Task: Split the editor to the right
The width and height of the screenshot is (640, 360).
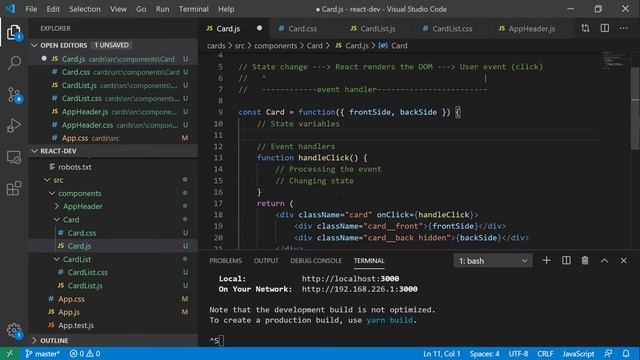Action: coord(604,28)
